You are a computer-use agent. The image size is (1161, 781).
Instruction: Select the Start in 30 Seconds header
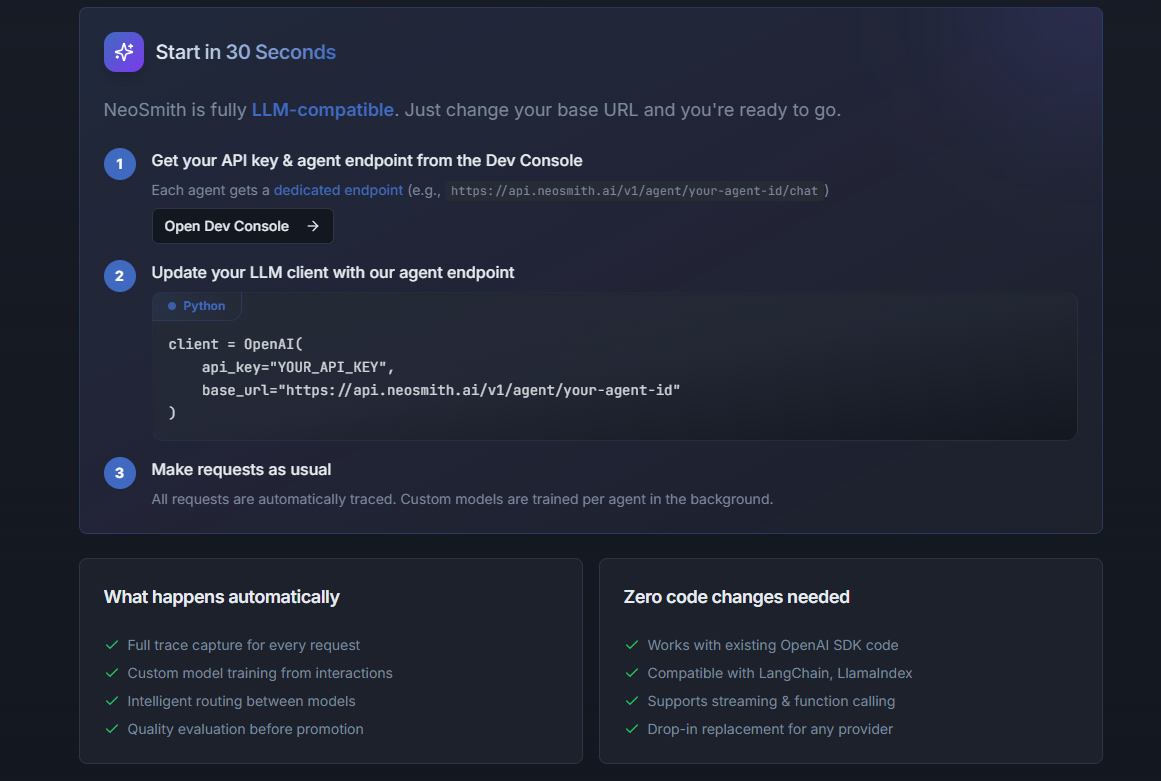(x=245, y=51)
